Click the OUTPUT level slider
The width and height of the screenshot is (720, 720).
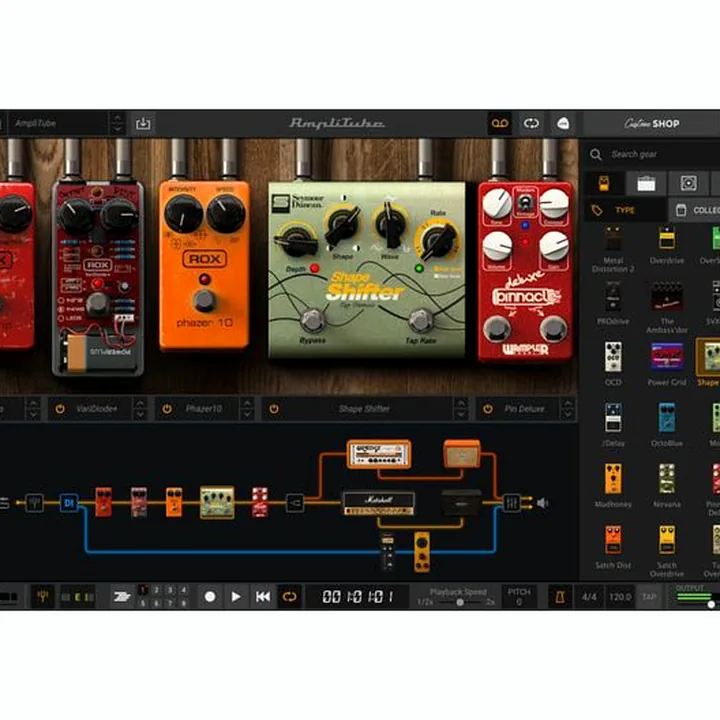click(x=711, y=604)
